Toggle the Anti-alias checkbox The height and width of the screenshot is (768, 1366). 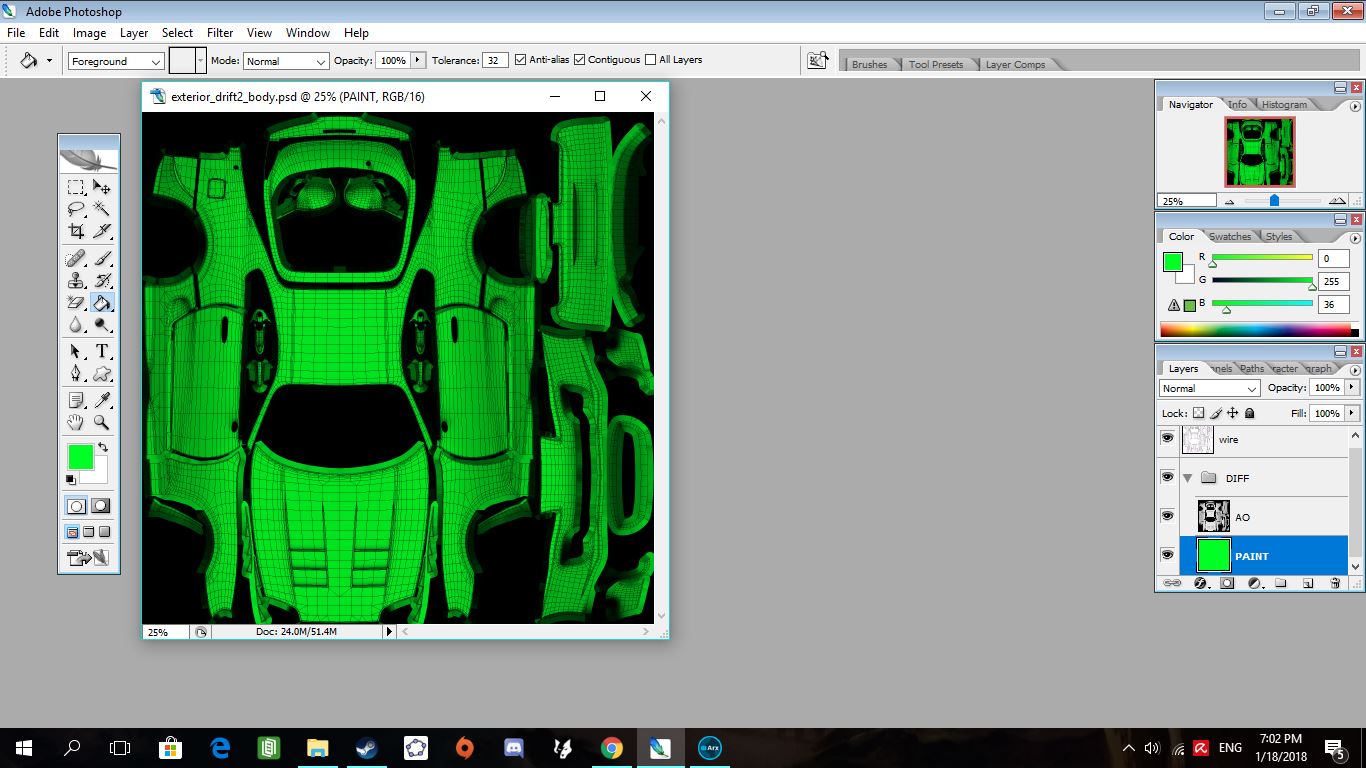pos(520,60)
